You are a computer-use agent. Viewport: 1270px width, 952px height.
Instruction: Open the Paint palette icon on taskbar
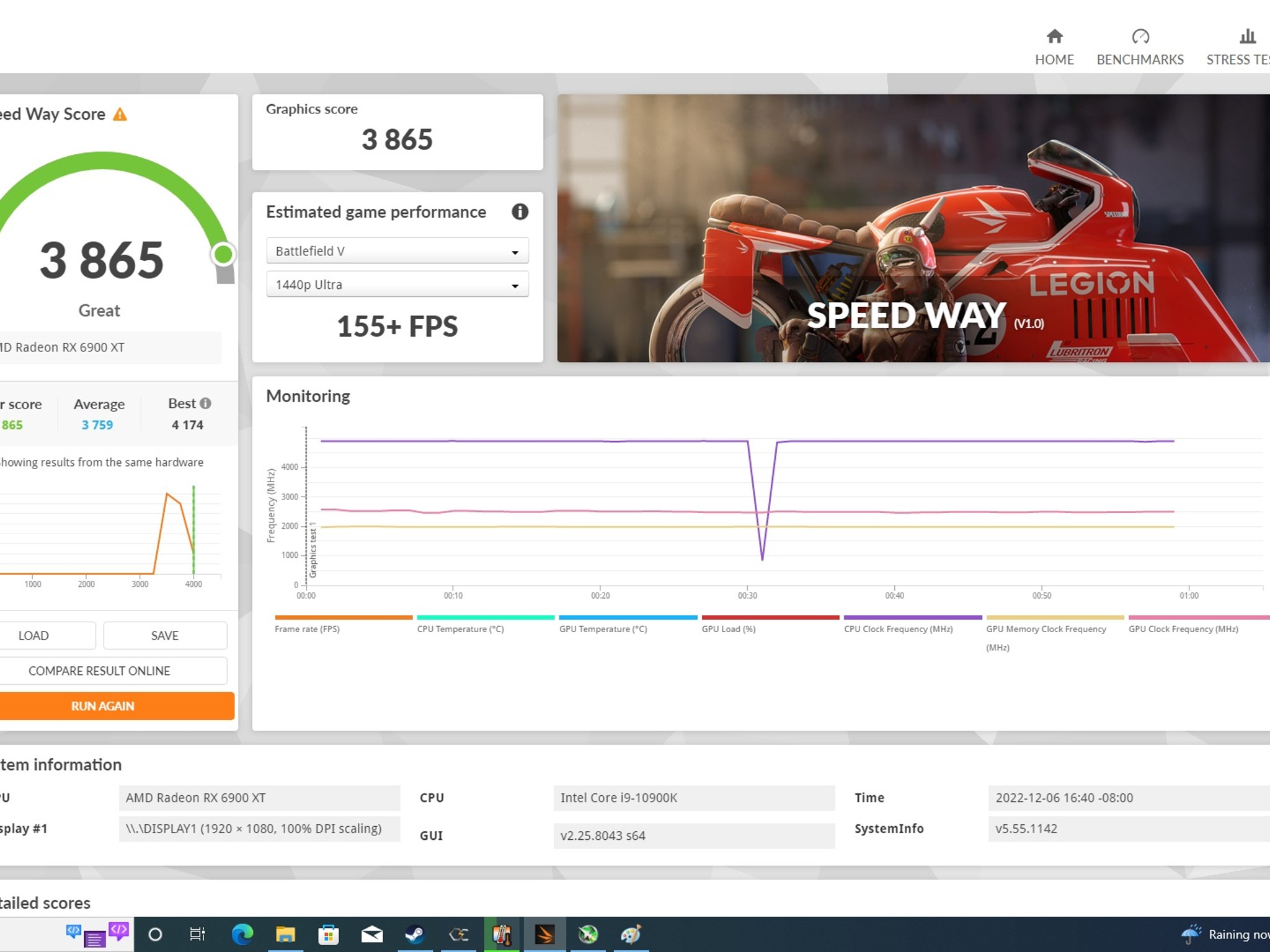click(631, 935)
